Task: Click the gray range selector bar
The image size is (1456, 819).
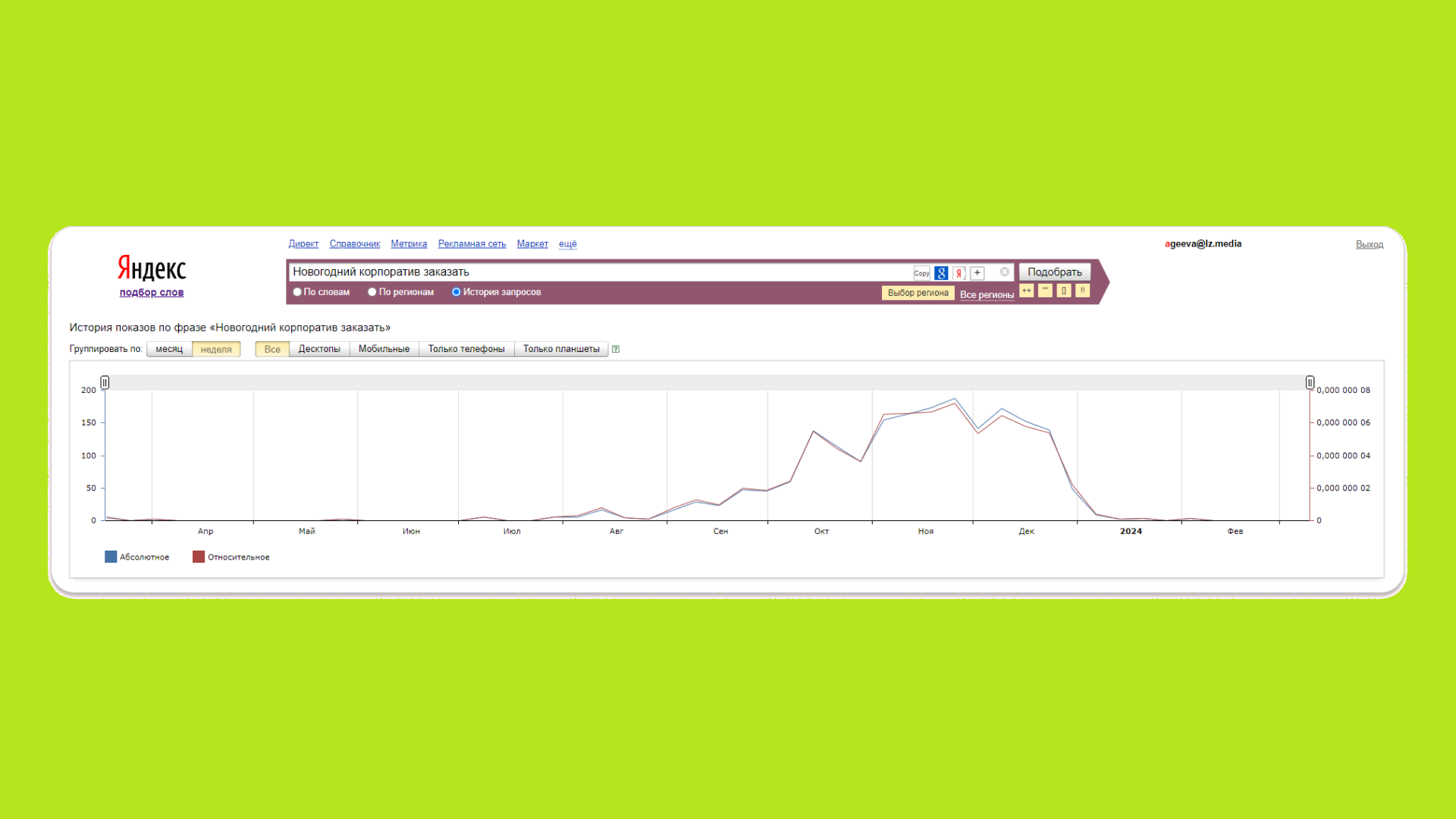Action: [708, 382]
